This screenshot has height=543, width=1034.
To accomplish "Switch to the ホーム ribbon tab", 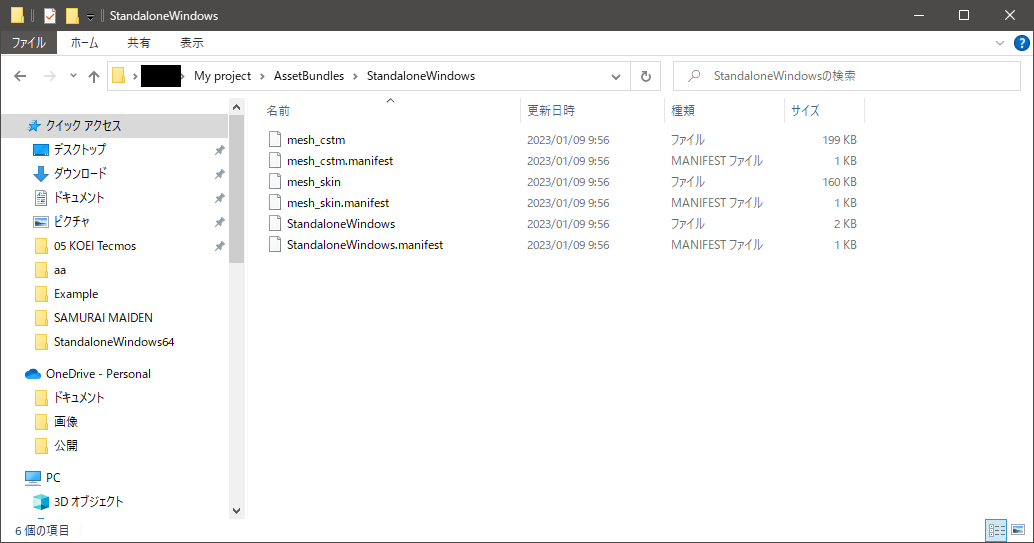I will 84,43.
